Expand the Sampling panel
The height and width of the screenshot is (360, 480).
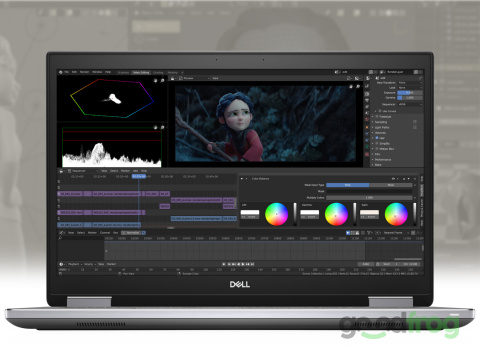click(x=381, y=122)
